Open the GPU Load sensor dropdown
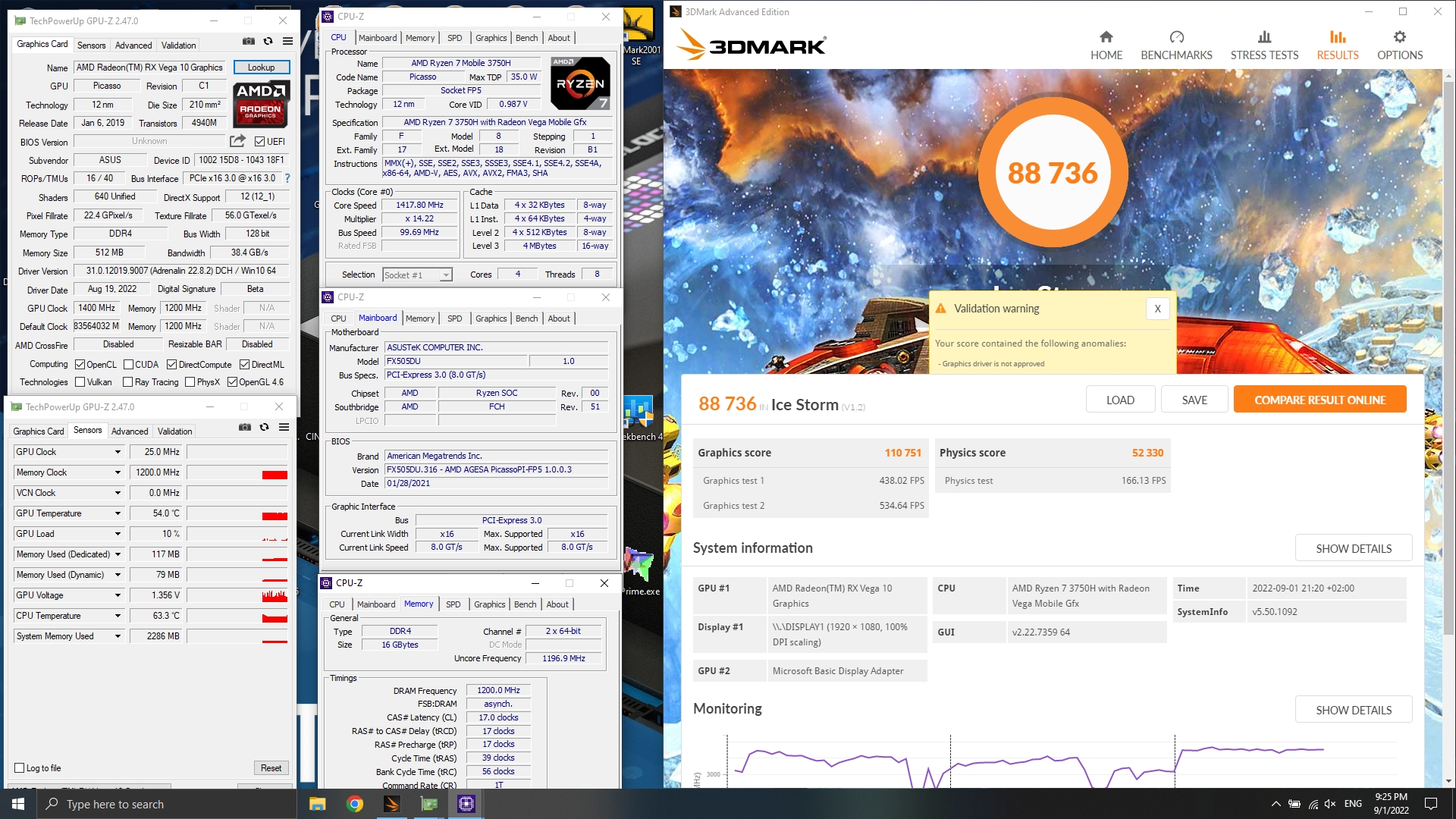1456x819 pixels. pyautogui.click(x=118, y=534)
